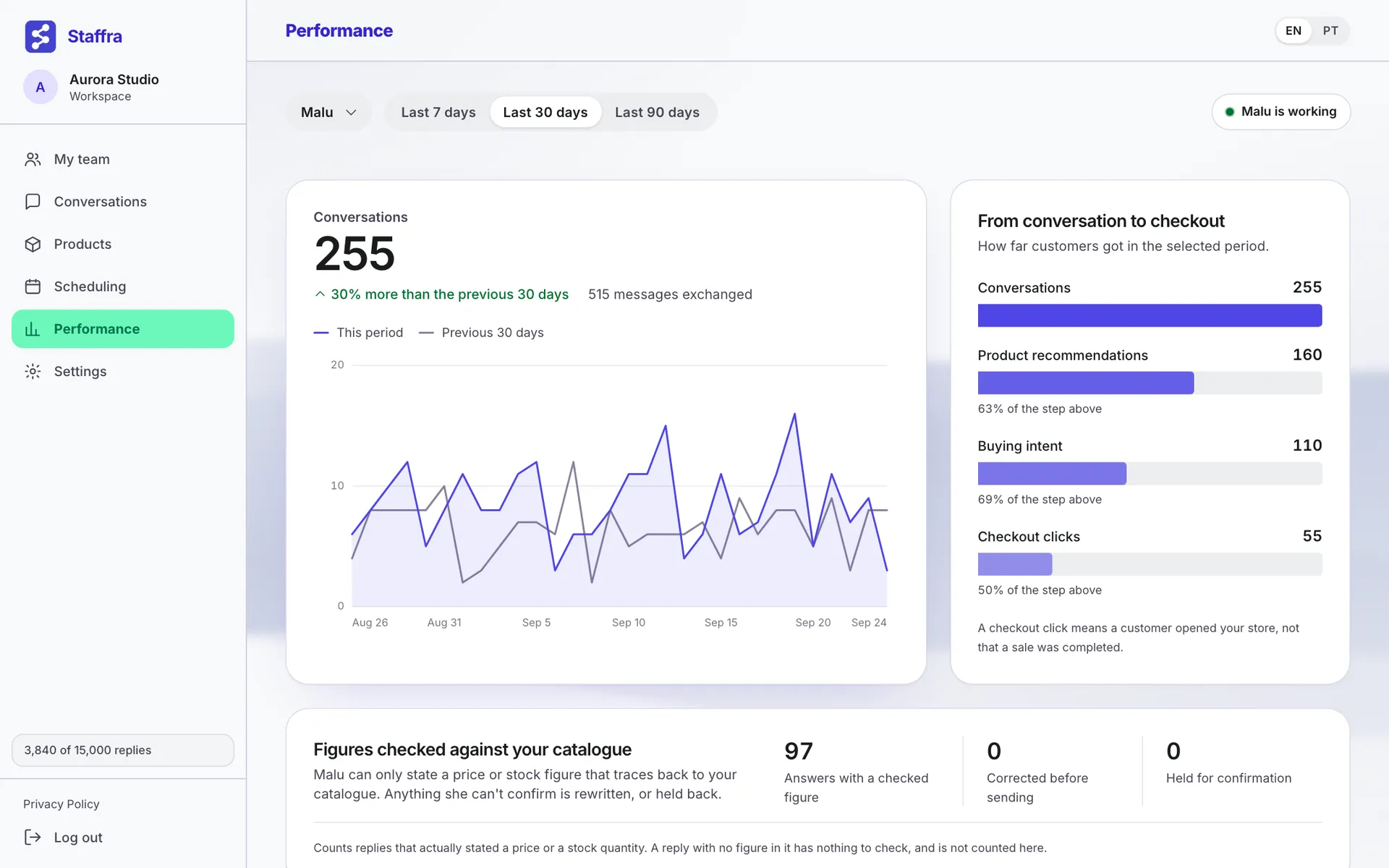Click the Conversations funnel progress bar
The height and width of the screenshot is (868, 1389).
(1150, 315)
